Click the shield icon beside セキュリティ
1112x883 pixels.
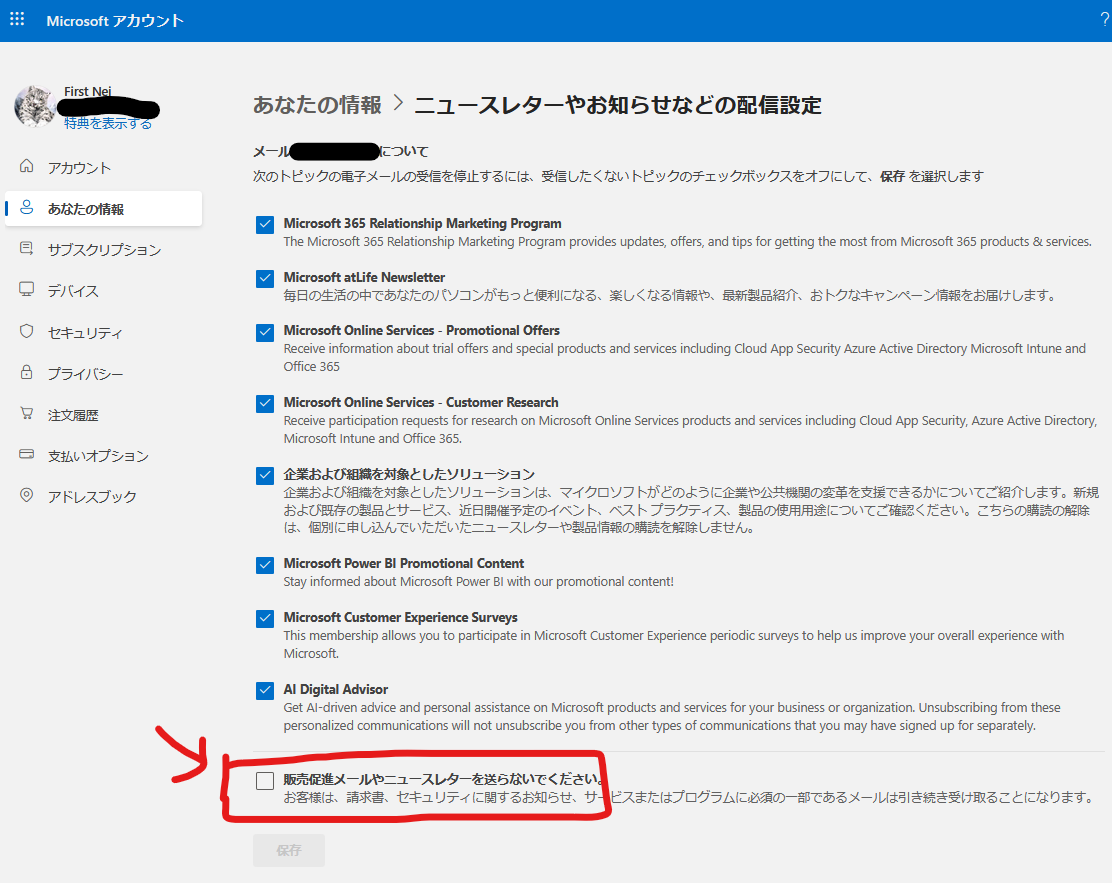point(26,331)
